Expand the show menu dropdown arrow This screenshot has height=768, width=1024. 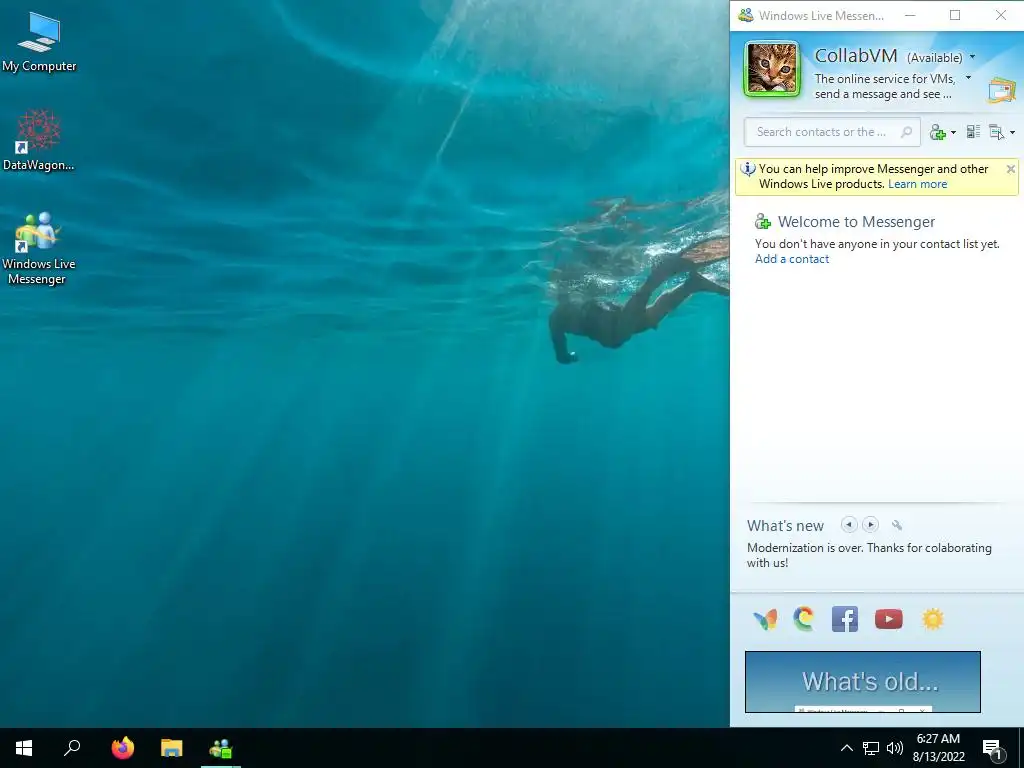pos(1012,133)
